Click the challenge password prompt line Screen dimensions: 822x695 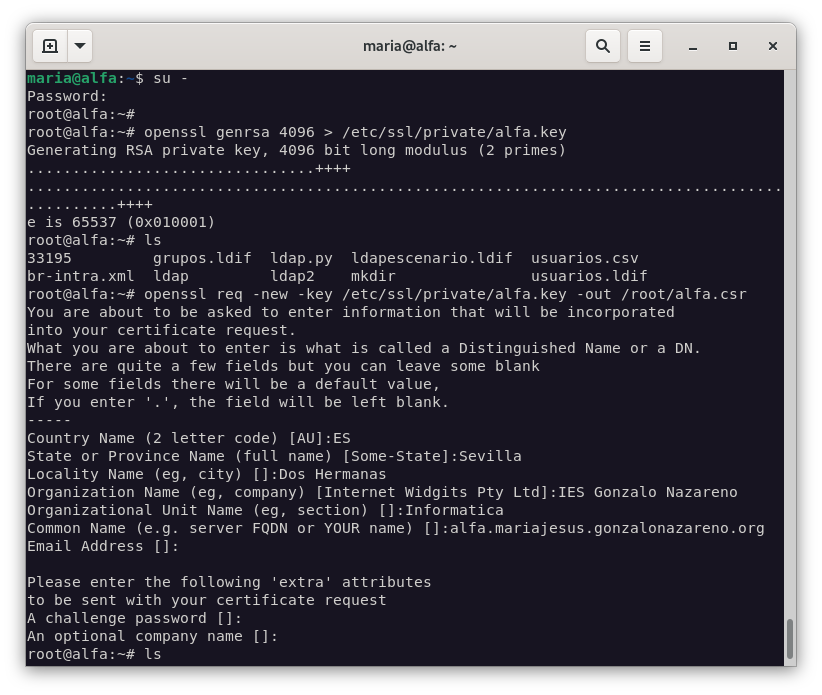click(134, 618)
